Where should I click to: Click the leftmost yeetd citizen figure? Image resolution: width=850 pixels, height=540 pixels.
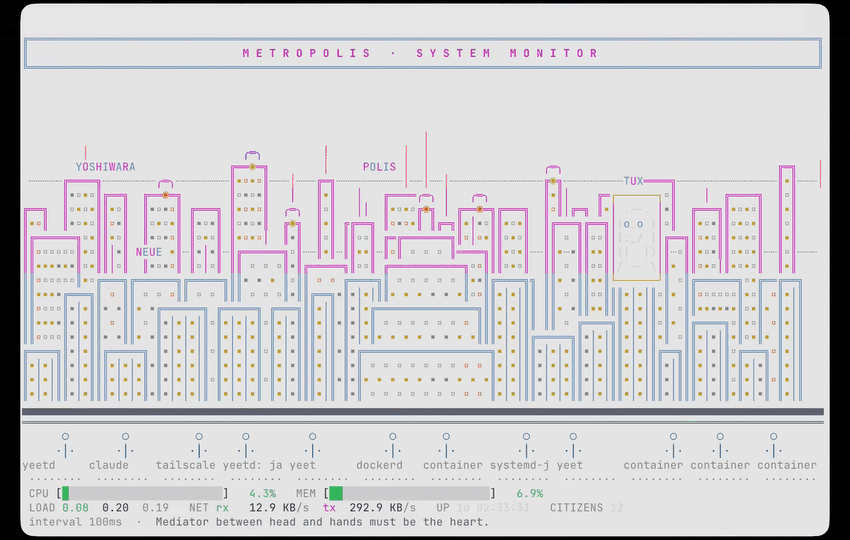pos(65,446)
